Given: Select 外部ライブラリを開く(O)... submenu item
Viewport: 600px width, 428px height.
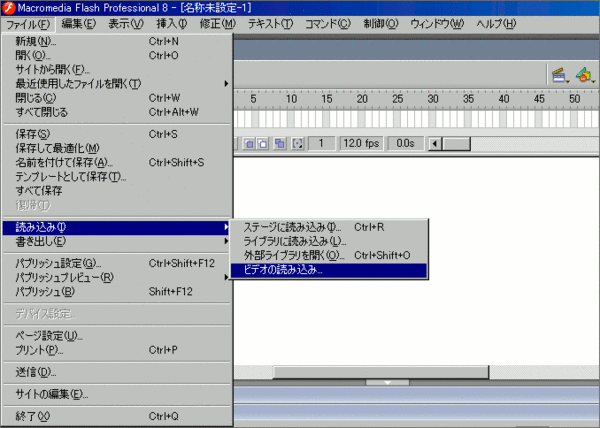Looking at the screenshot, I should (329, 255).
